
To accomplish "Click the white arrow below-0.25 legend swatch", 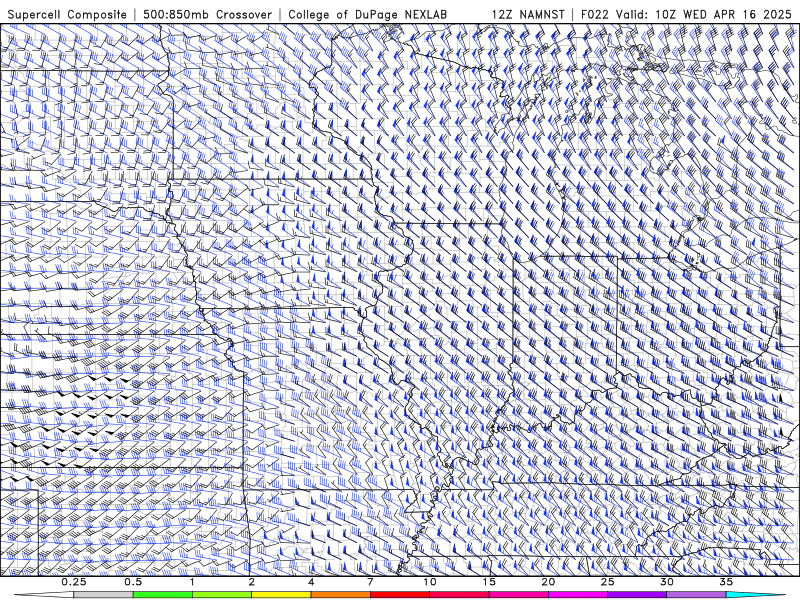I will tap(44, 595).
